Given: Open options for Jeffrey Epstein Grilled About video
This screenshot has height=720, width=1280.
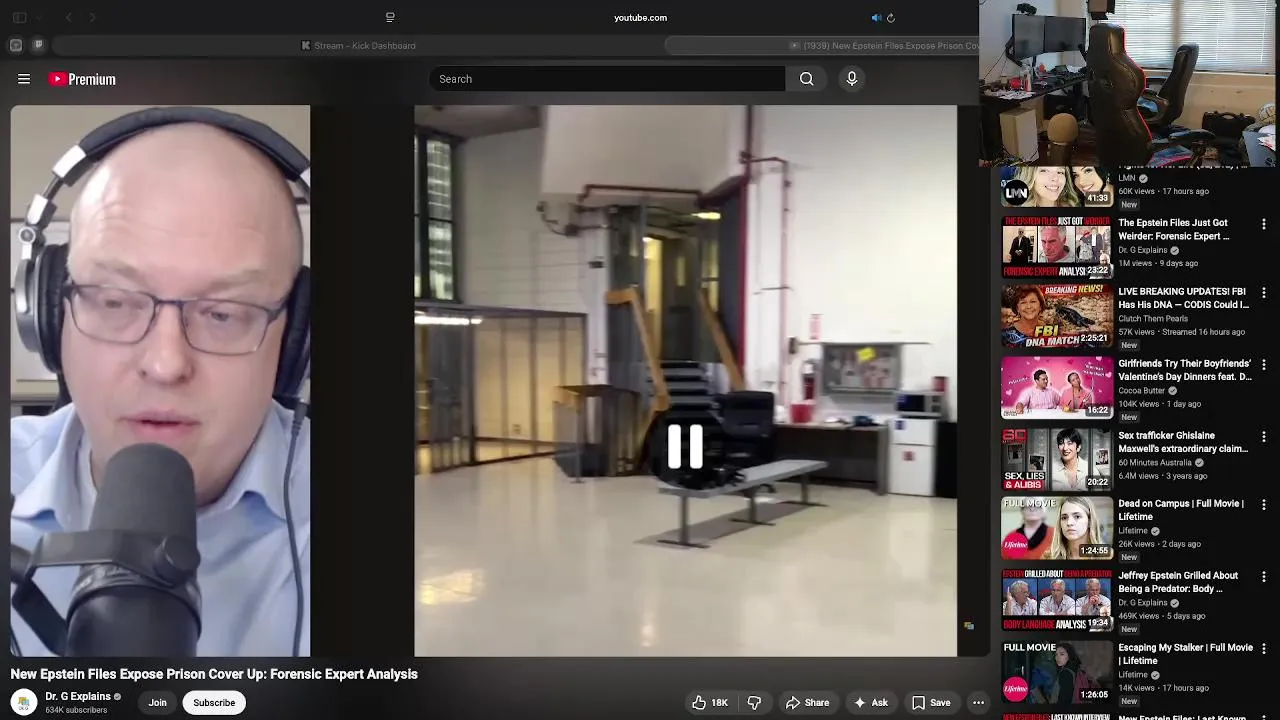Looking at the screenshot, I should pyautogui.click(x=1264, y=577).
